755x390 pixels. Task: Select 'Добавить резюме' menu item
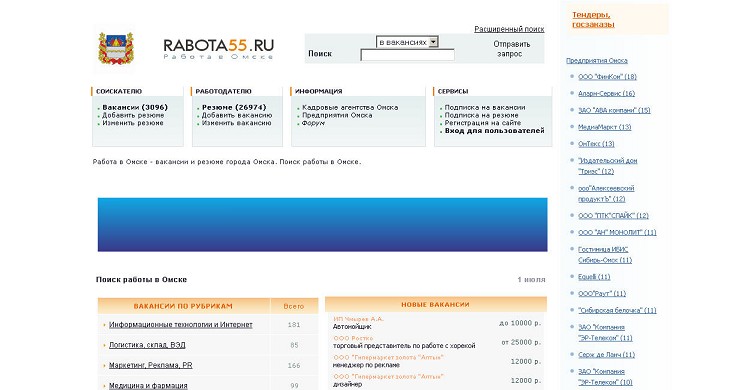[x=133, y=115]
